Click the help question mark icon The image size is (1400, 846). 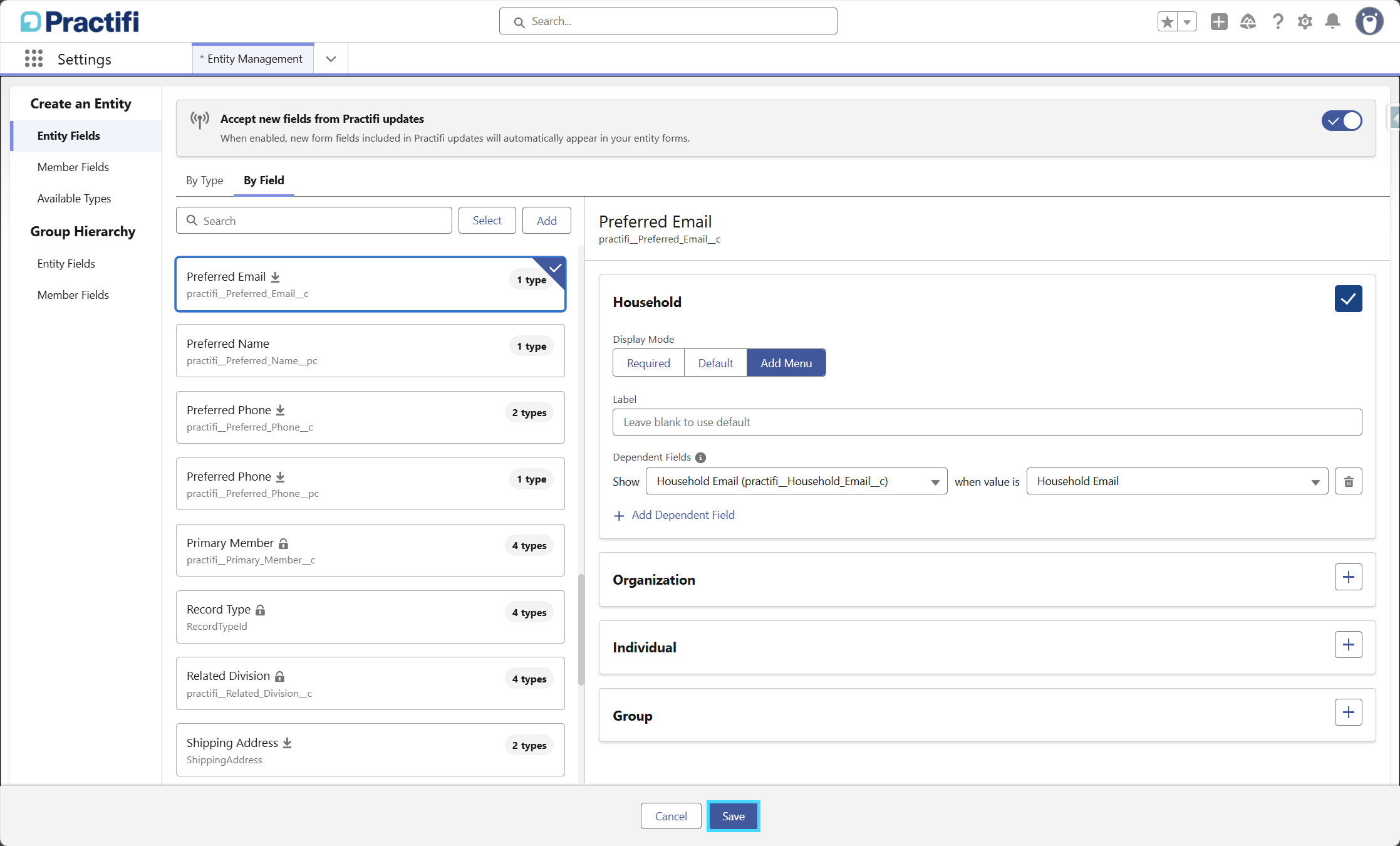coord(1278,22)
